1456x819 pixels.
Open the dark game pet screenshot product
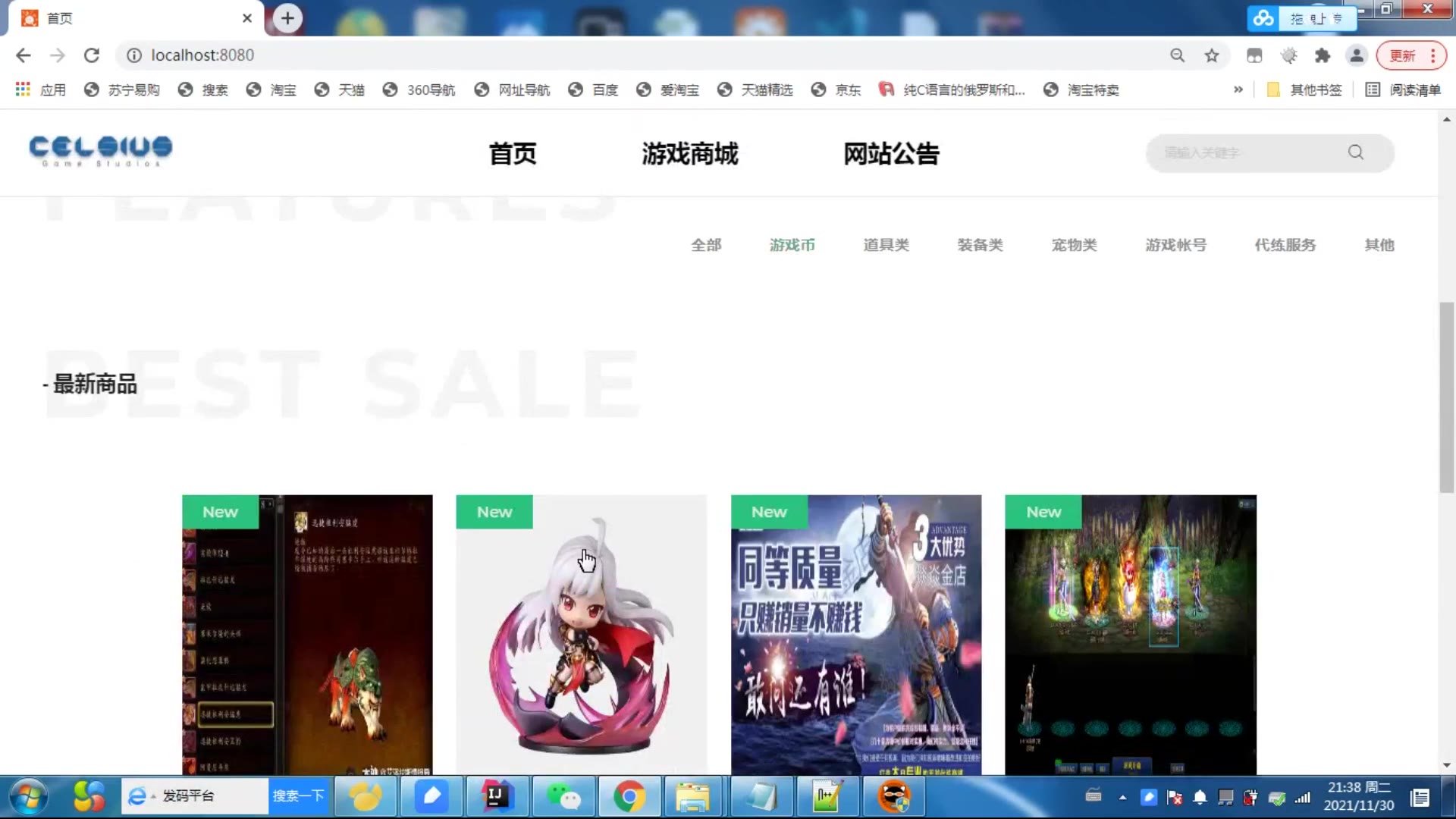point(307,635)
